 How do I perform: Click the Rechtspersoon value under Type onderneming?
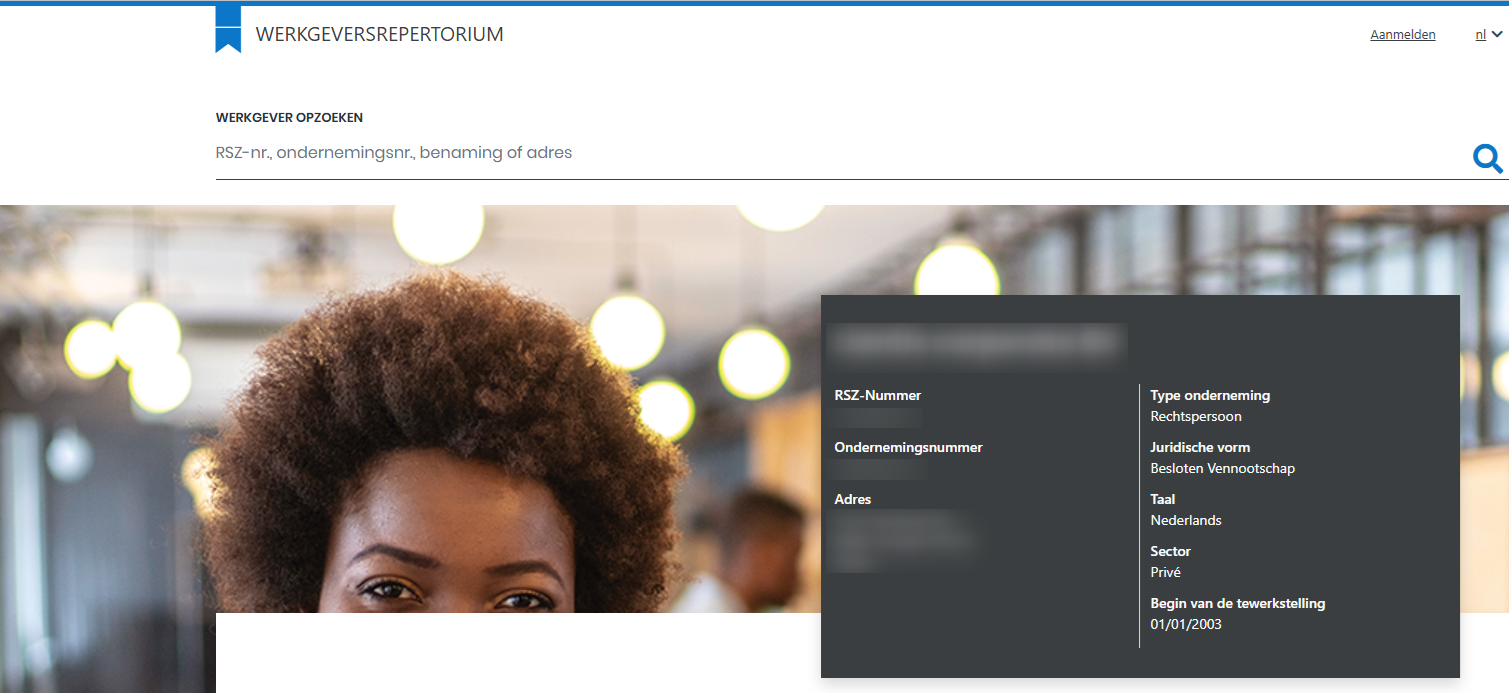pyautogui.click(x=1196, y=416)
